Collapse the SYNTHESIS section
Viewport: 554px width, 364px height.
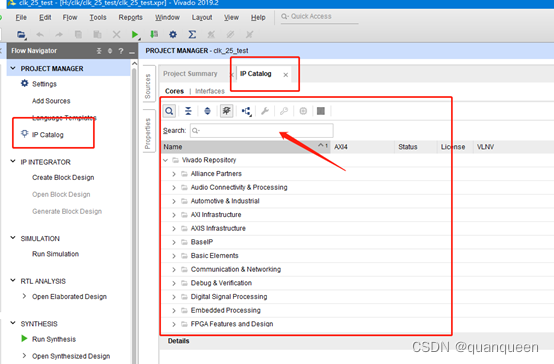tap(13, 323)
